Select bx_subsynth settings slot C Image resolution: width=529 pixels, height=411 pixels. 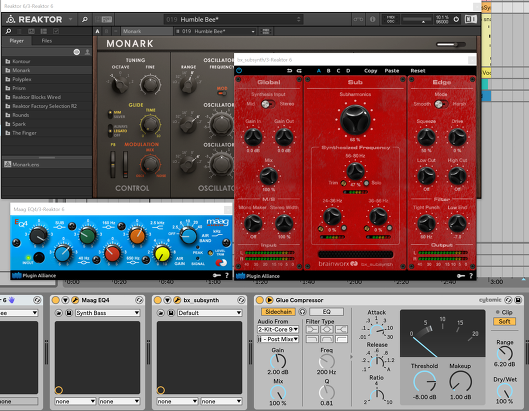point(338,71)
